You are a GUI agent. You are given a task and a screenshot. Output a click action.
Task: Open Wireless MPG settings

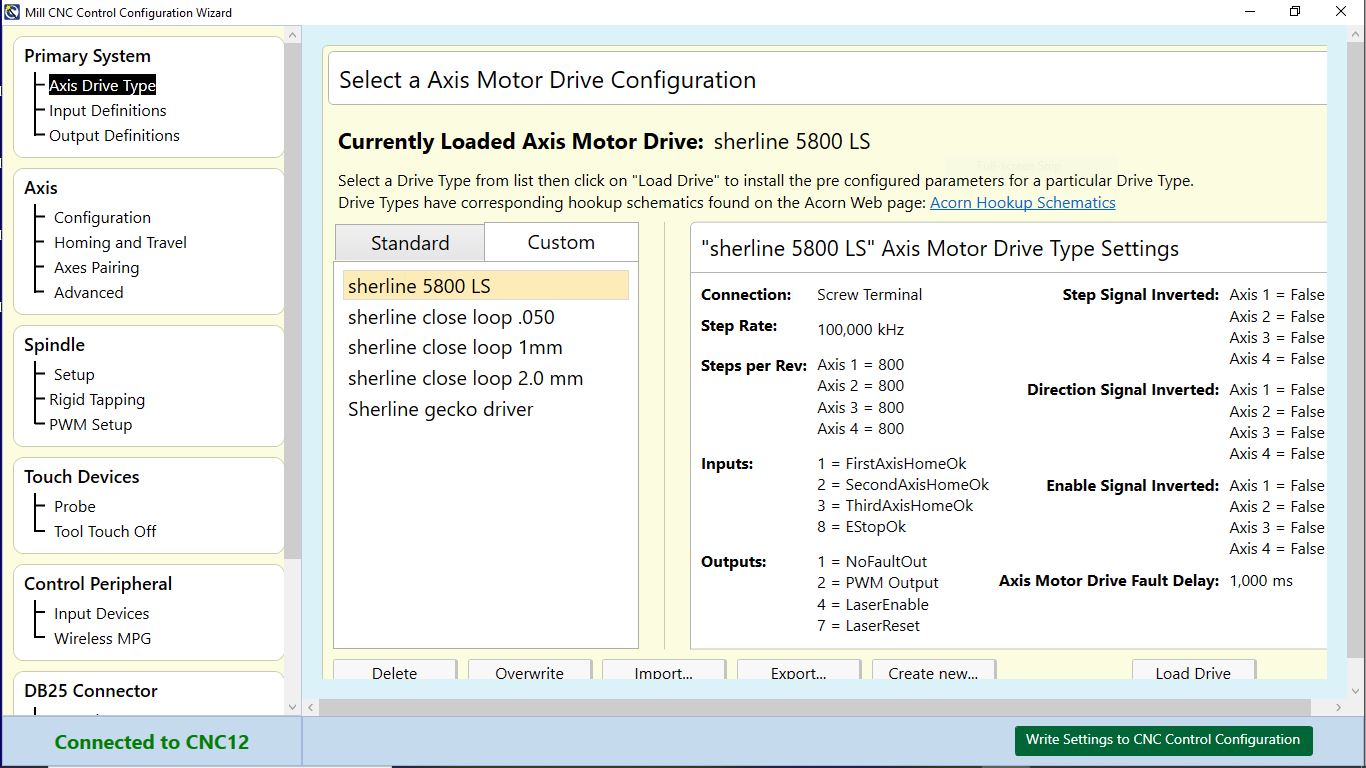pyautogui.click(x=102, y=639)
